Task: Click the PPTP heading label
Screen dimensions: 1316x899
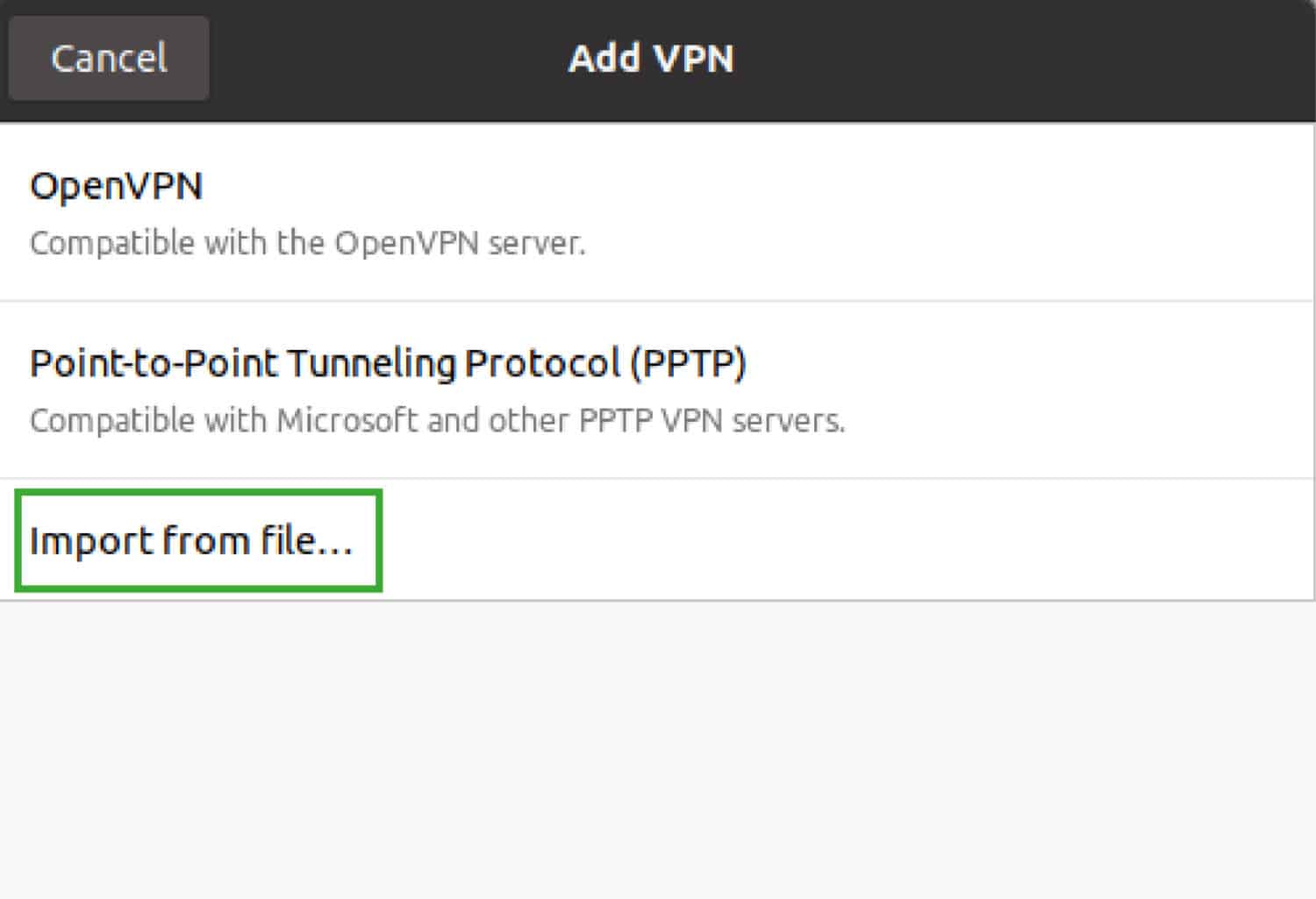Action: coord(389,361)
